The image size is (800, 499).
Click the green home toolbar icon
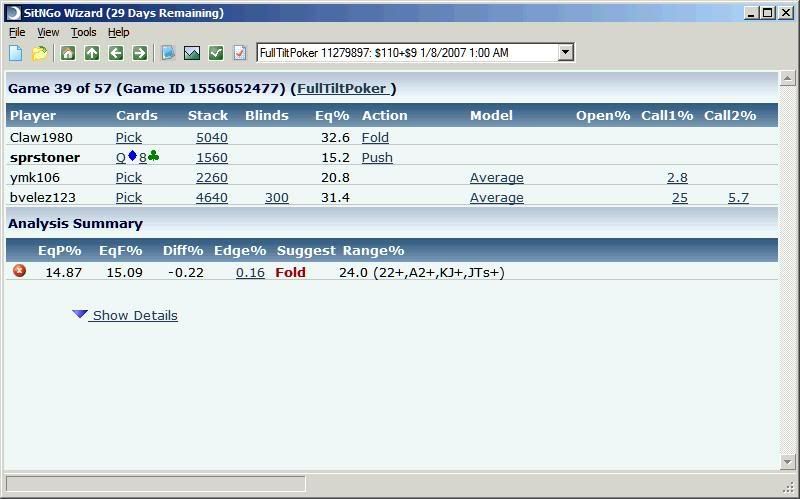click(68, 53)
